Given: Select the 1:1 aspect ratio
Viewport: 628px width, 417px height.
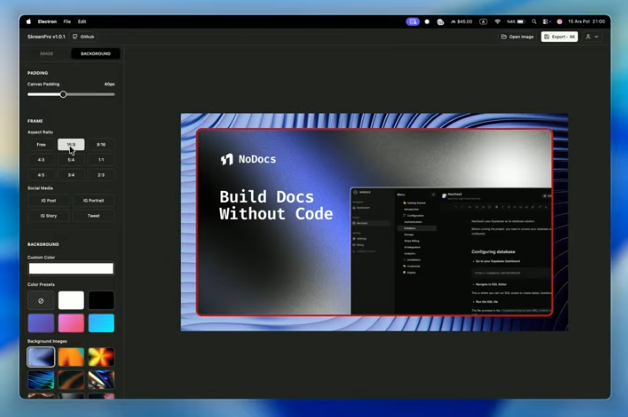Looking at the screenshot, I should [101, 159].
